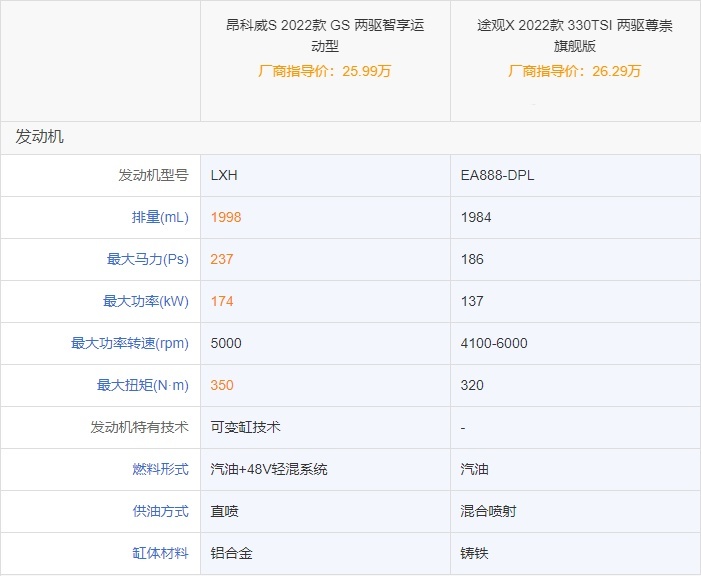This screenshot has height=576, width=701.
Task: Click 厂商指导价: 25.99万 price text
Action: click(x=325, y=71)
